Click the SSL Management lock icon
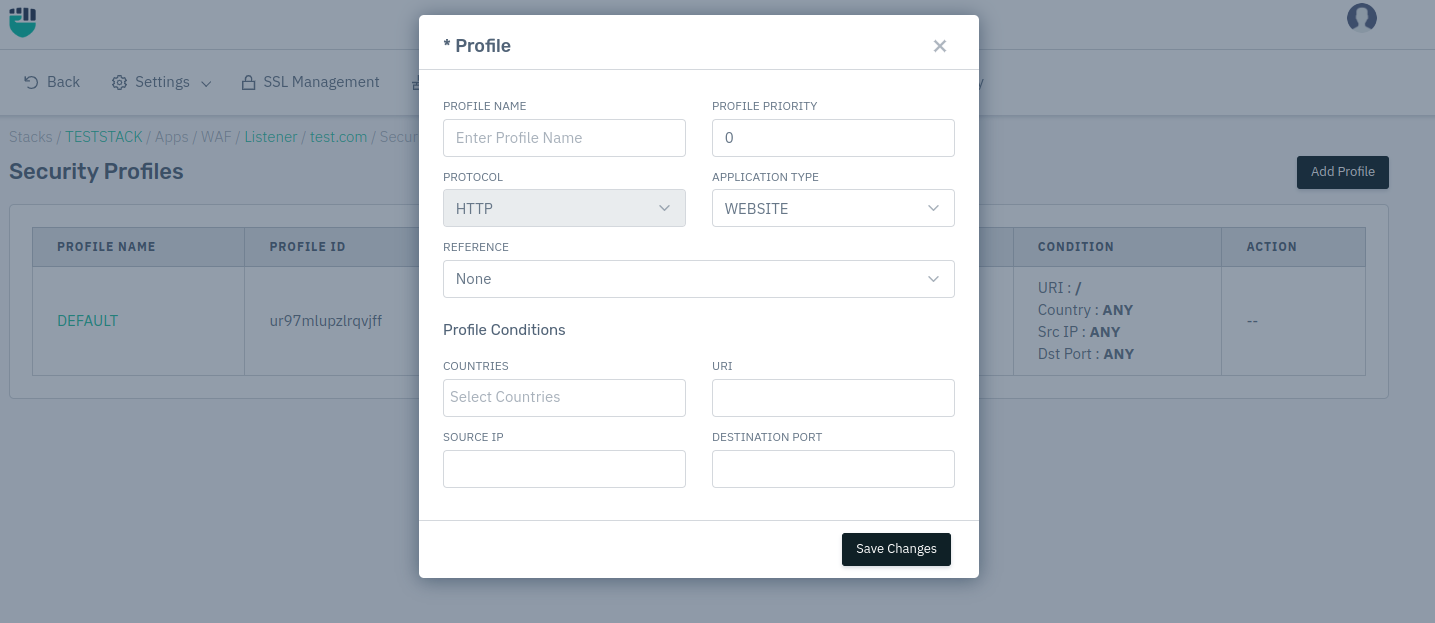Screen dimensions: 1435x623 248,82
